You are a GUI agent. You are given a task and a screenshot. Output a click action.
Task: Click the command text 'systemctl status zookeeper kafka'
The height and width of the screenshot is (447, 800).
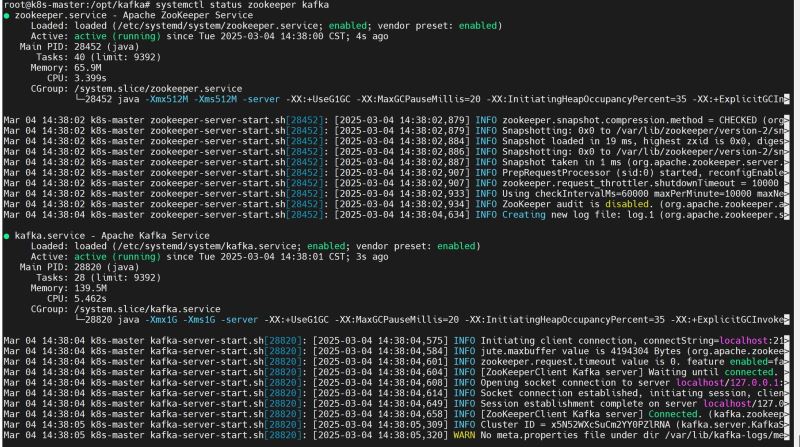242,5
